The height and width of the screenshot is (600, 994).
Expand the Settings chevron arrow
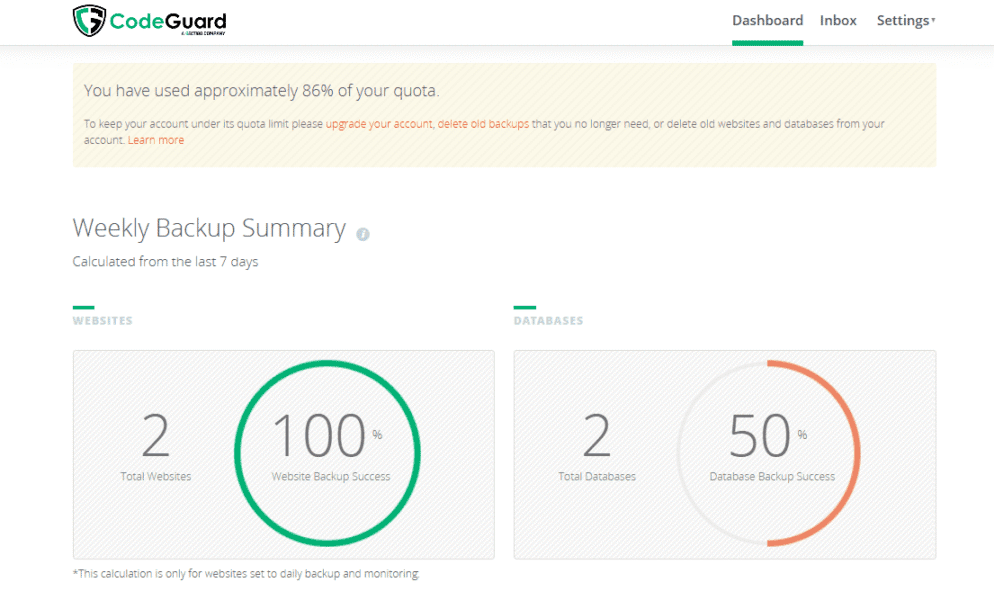coord(932,20)
